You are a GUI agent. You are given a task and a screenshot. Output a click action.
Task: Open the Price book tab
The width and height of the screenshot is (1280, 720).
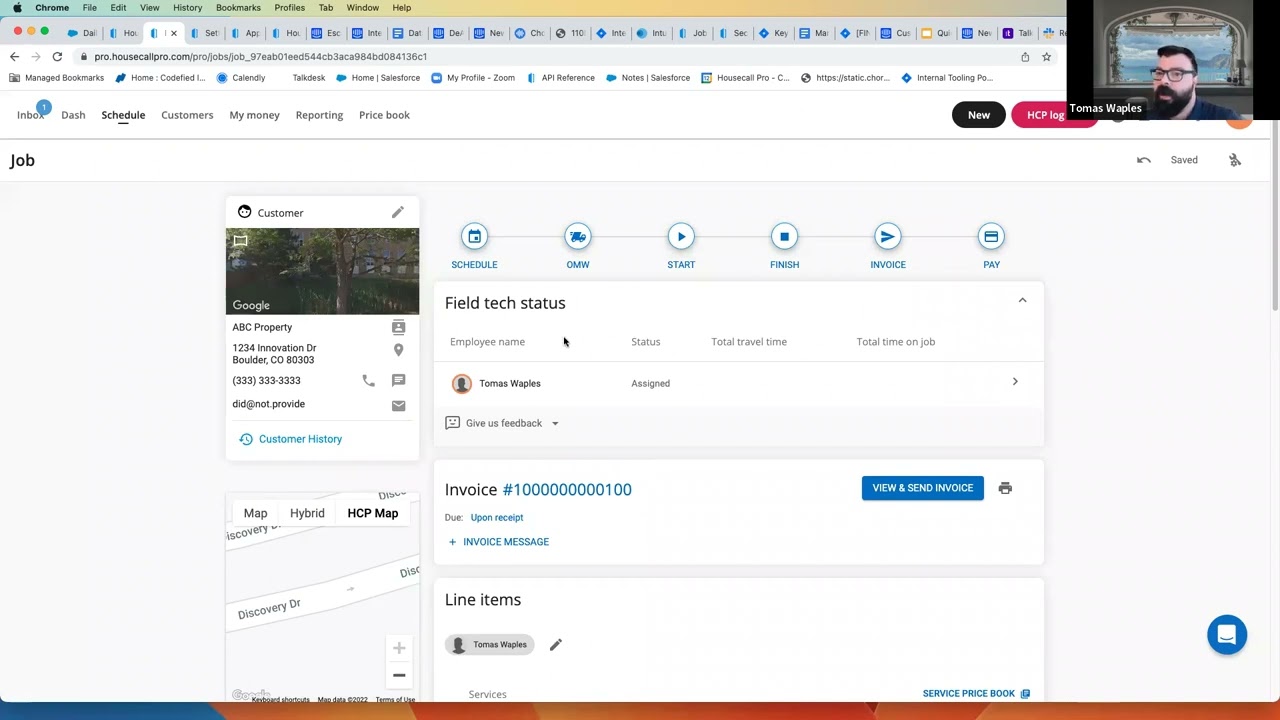[x=384, y=115]
